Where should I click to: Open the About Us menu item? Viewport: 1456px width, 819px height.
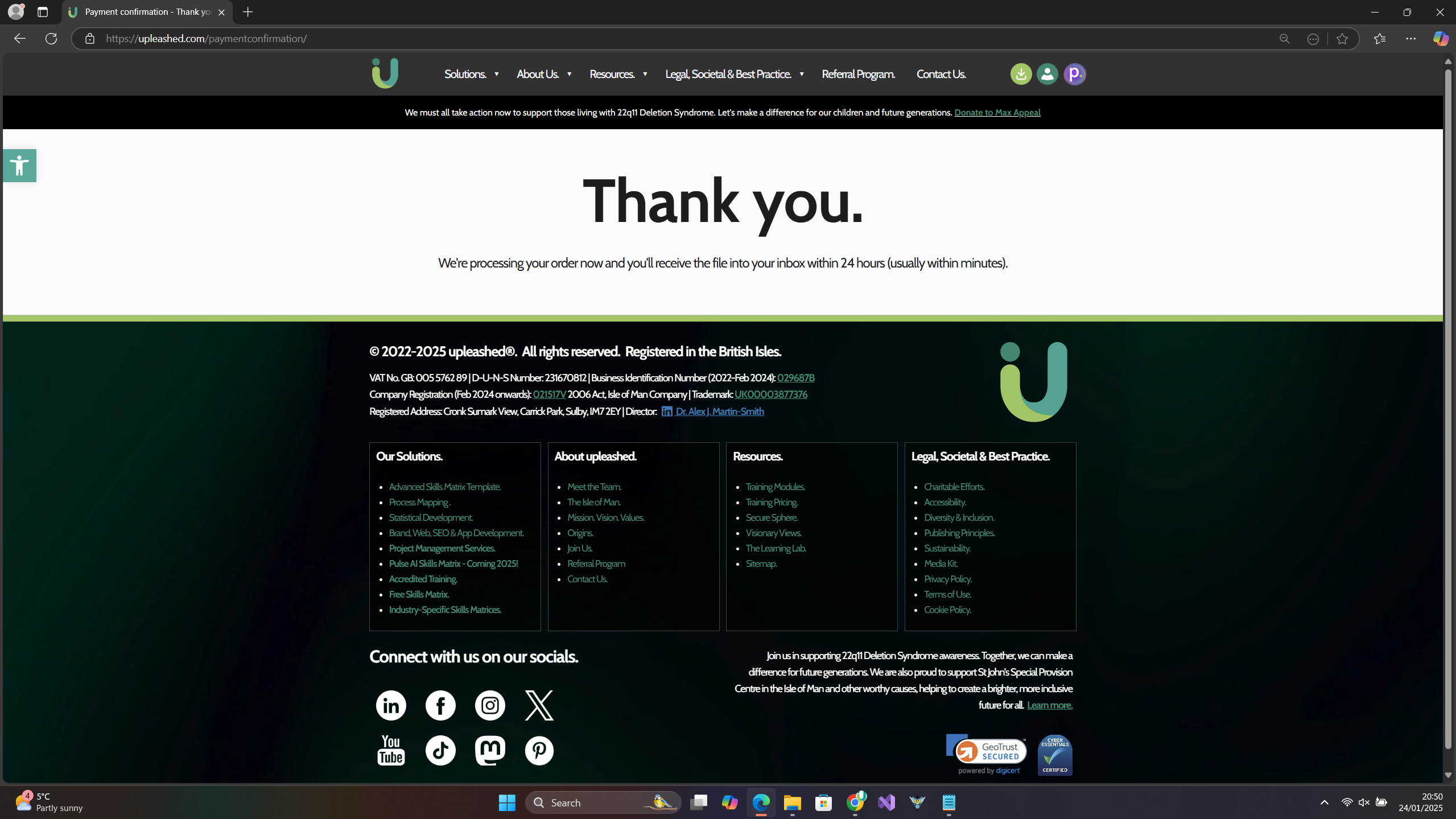538,74
